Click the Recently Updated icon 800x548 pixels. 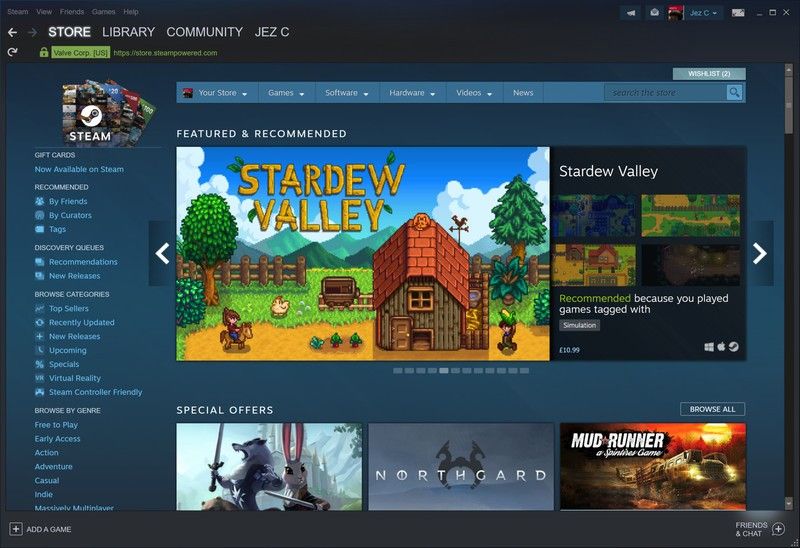pyautogui.click(x=39, y=322)
